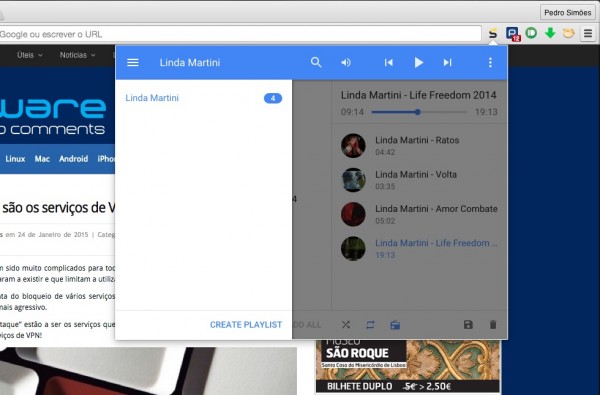Open the Chrome main menu
Image resolution: width=600 pixels, height=395 pixels.
pos(588,34)
